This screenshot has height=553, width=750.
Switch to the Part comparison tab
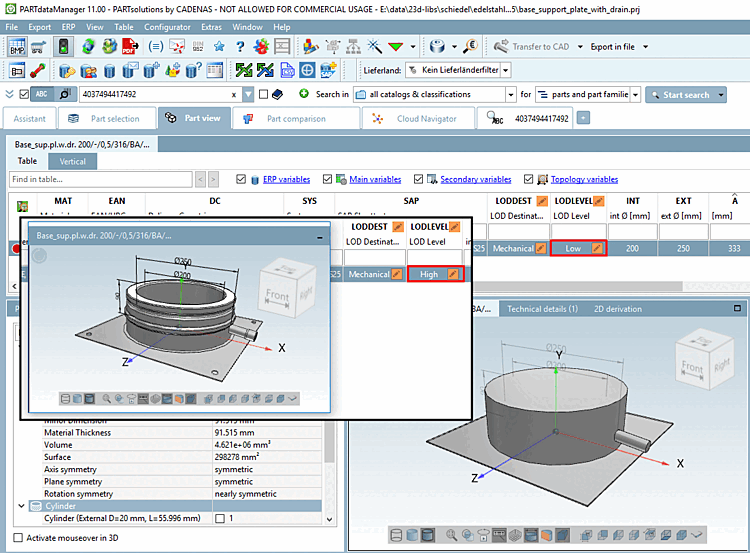[296, 118]
